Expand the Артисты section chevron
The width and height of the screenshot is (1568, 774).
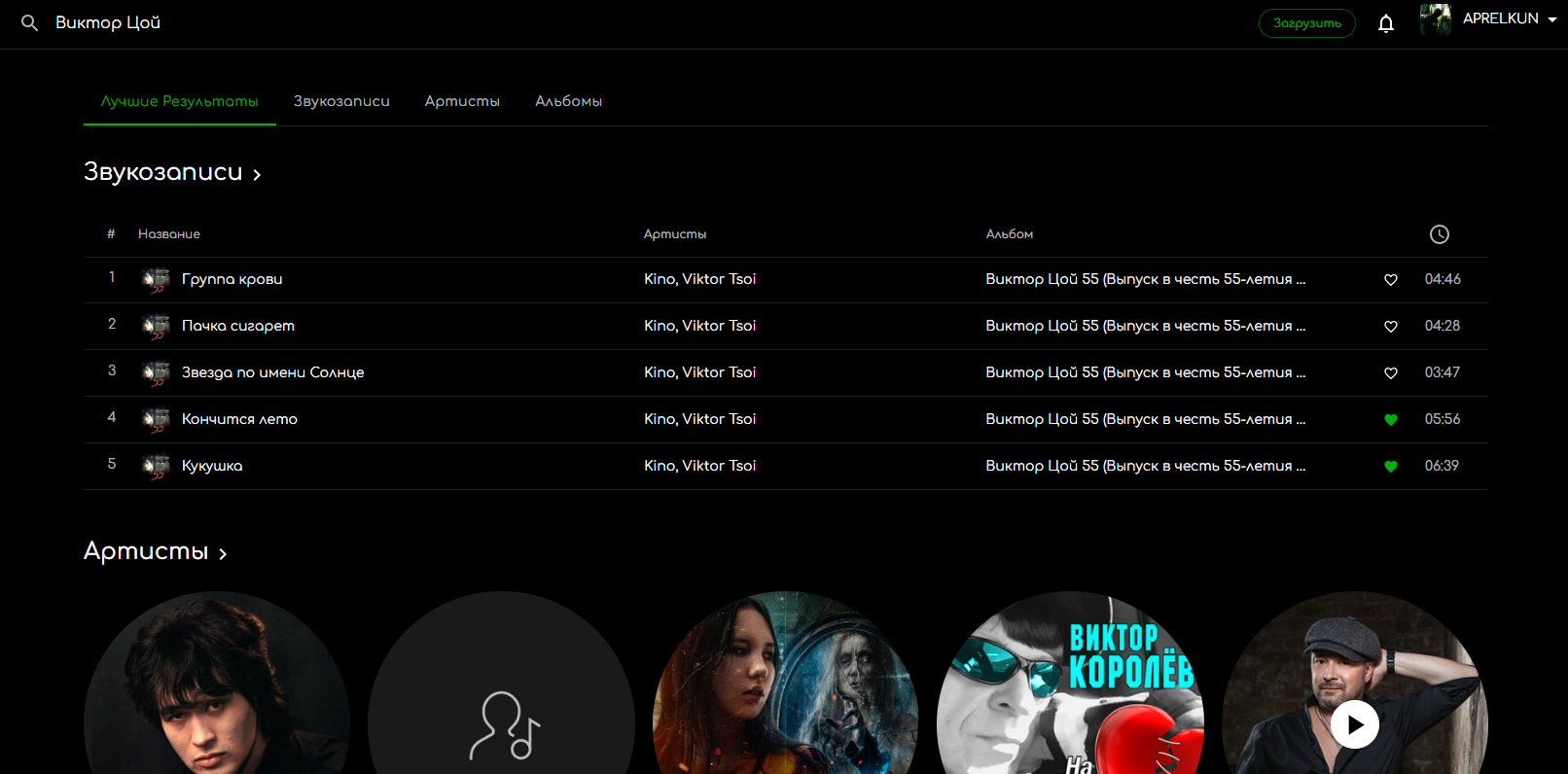[x=223, y=554]
